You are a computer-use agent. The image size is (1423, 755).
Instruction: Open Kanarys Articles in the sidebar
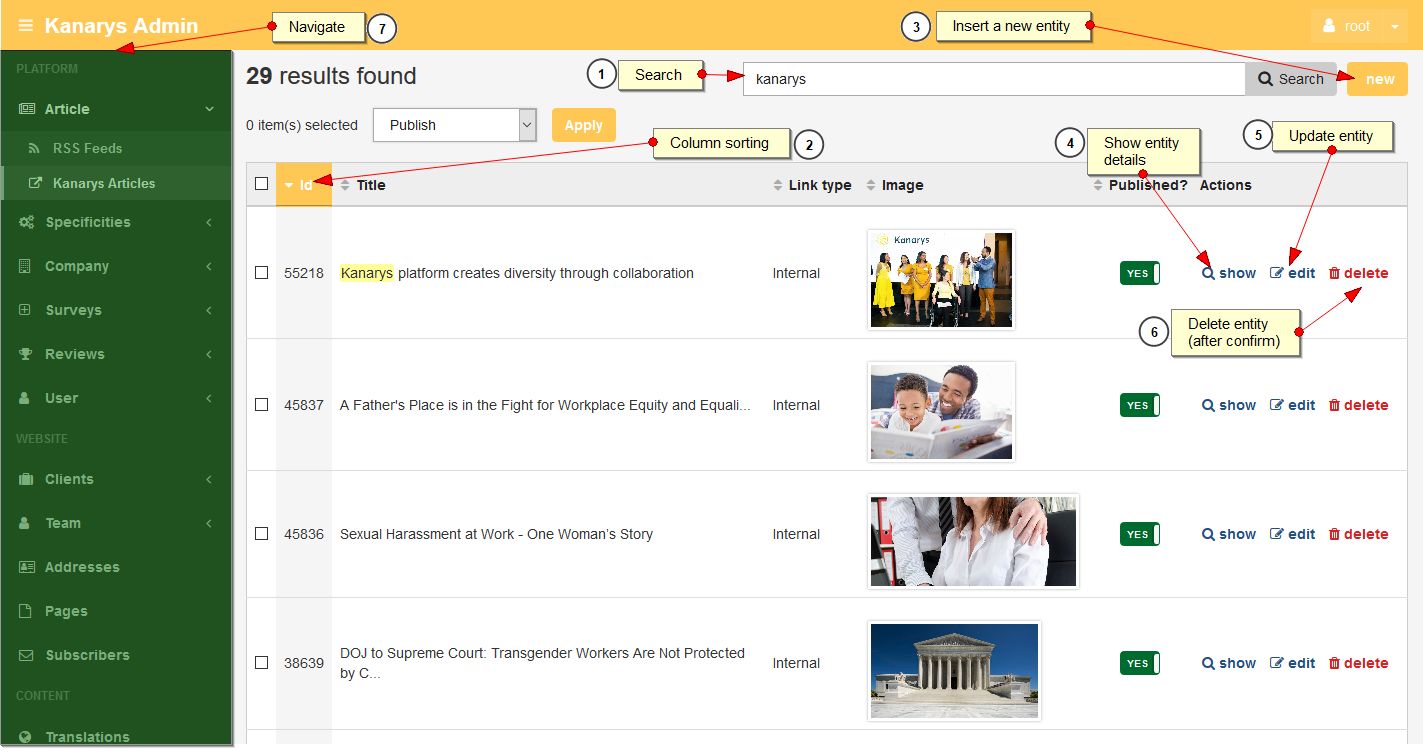[116, 183]
